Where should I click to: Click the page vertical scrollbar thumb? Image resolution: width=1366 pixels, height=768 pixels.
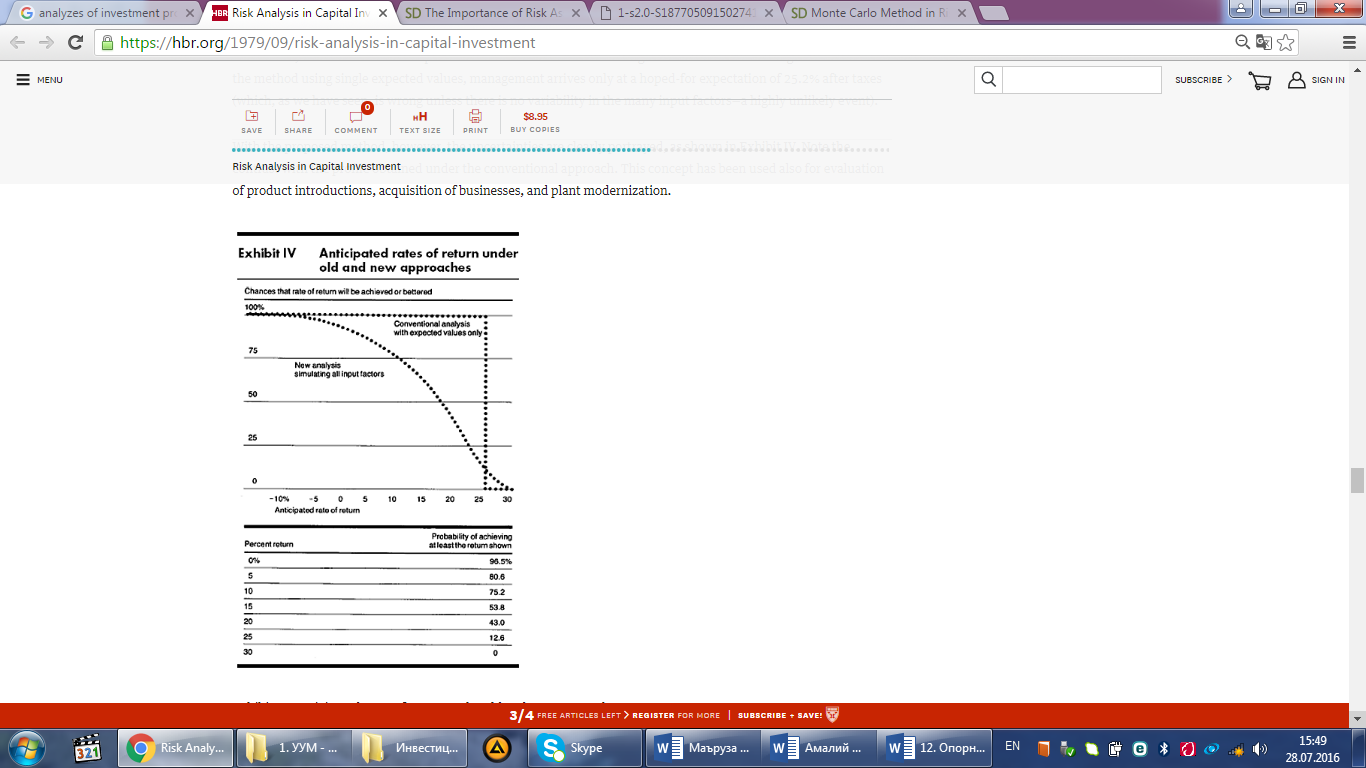pyautogui.click(x=1357, y=480)
